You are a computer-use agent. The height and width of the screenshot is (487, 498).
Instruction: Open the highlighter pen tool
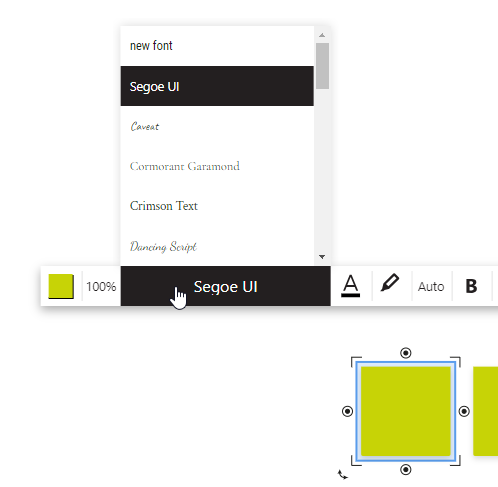click(x=390, y=283)
